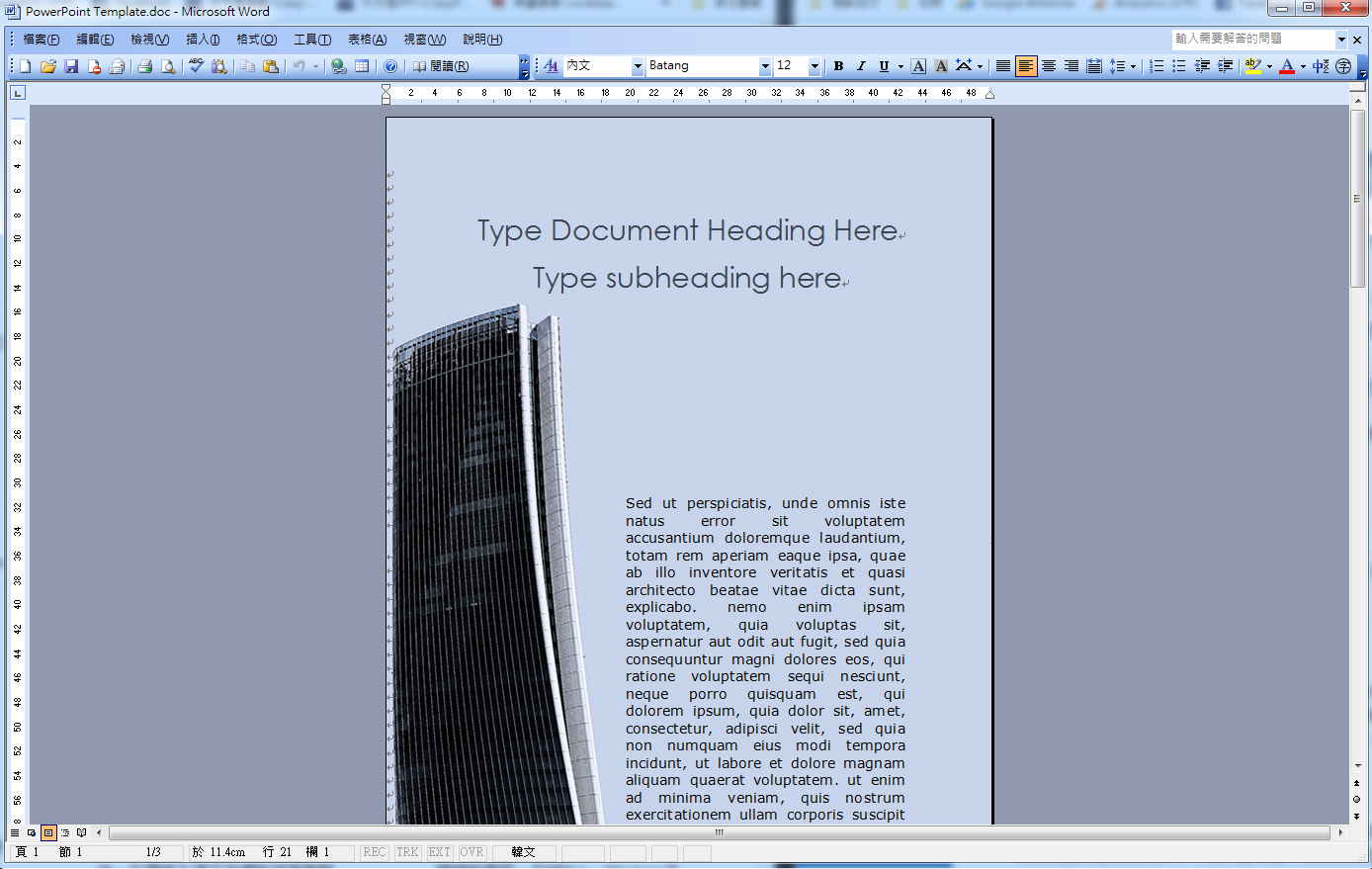Toggle Italic formatting
Viewport: 1372px width, 869px height.
(861, 66)
